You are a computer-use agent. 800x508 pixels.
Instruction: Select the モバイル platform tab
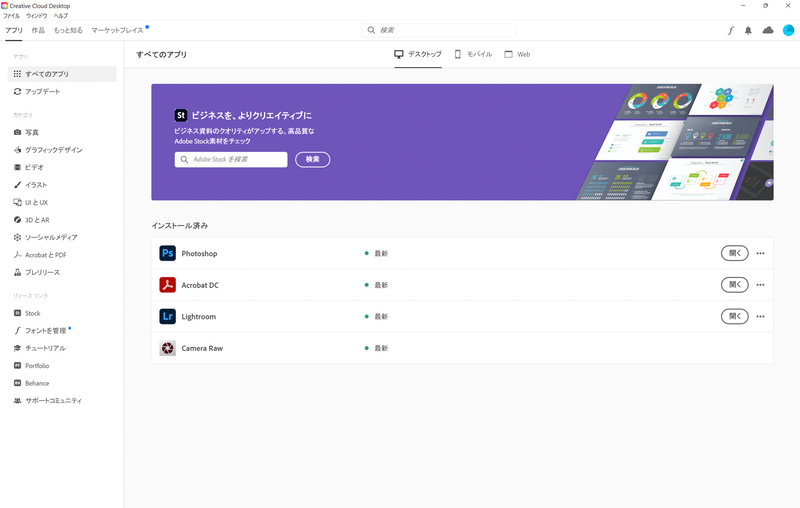click(x=473, y=54)
